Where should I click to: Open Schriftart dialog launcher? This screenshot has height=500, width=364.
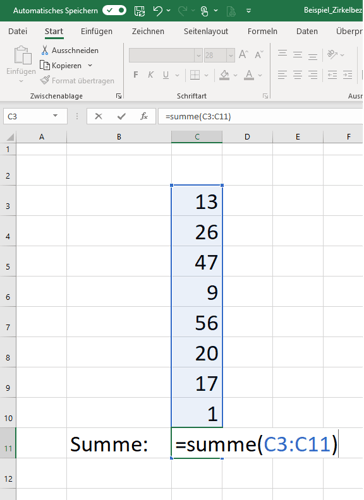click(x=265, y=96)
